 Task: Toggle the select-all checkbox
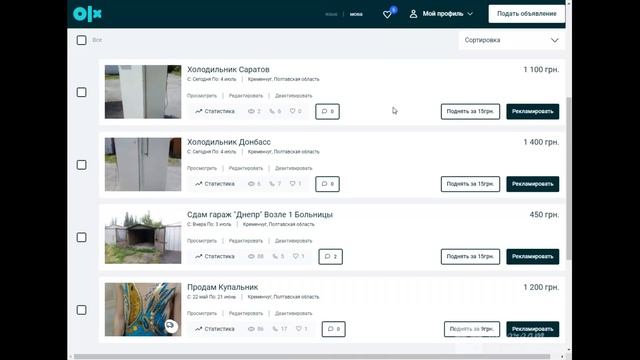coord(82,40)
